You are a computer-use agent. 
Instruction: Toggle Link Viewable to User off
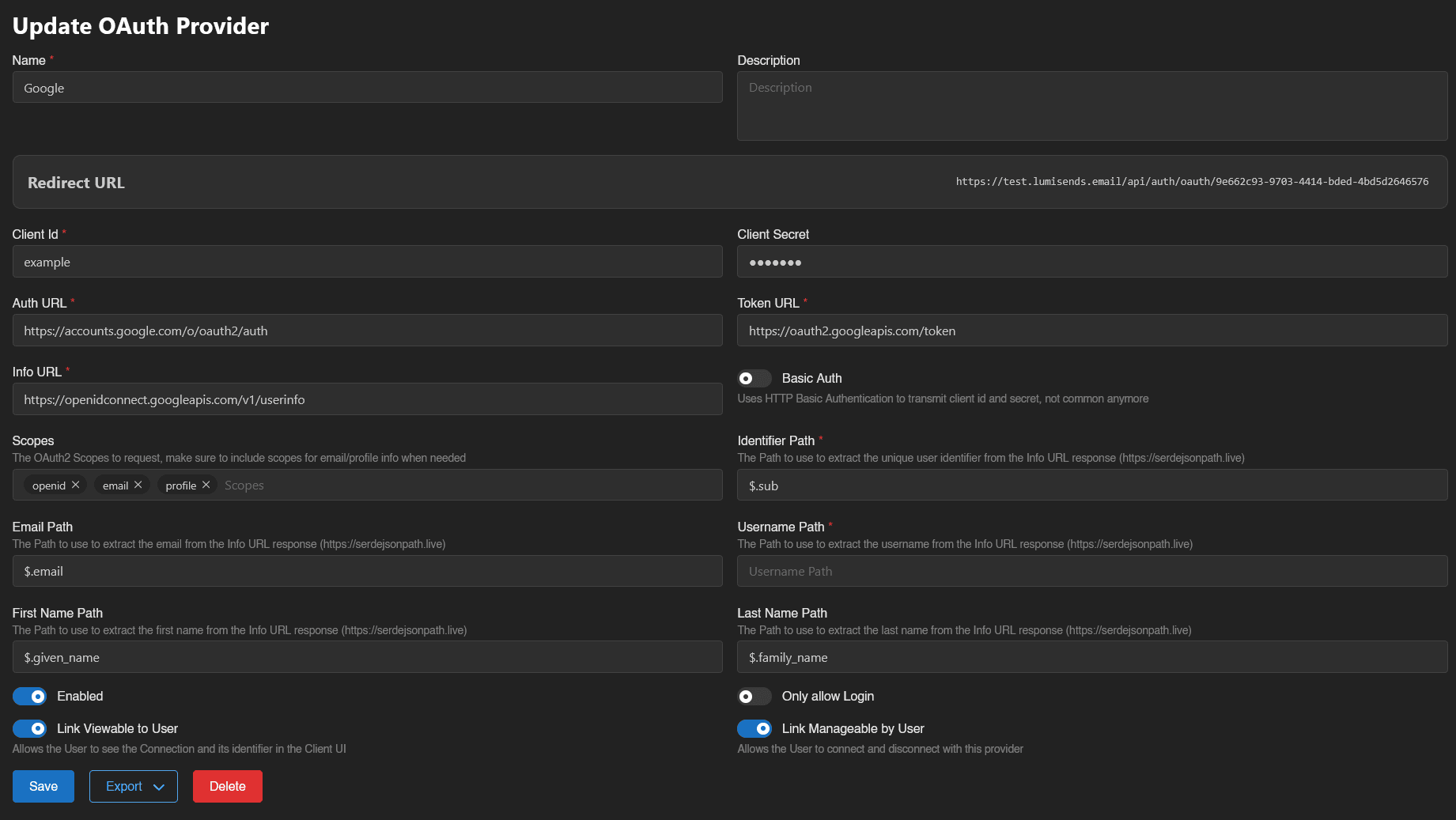pyautogui.click(x=30, y=728)
